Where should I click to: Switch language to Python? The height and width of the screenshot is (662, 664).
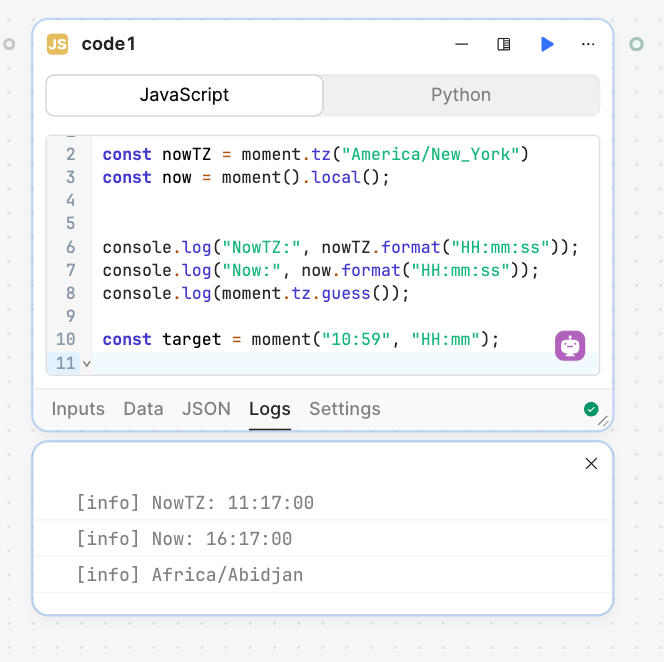(461, 95)
